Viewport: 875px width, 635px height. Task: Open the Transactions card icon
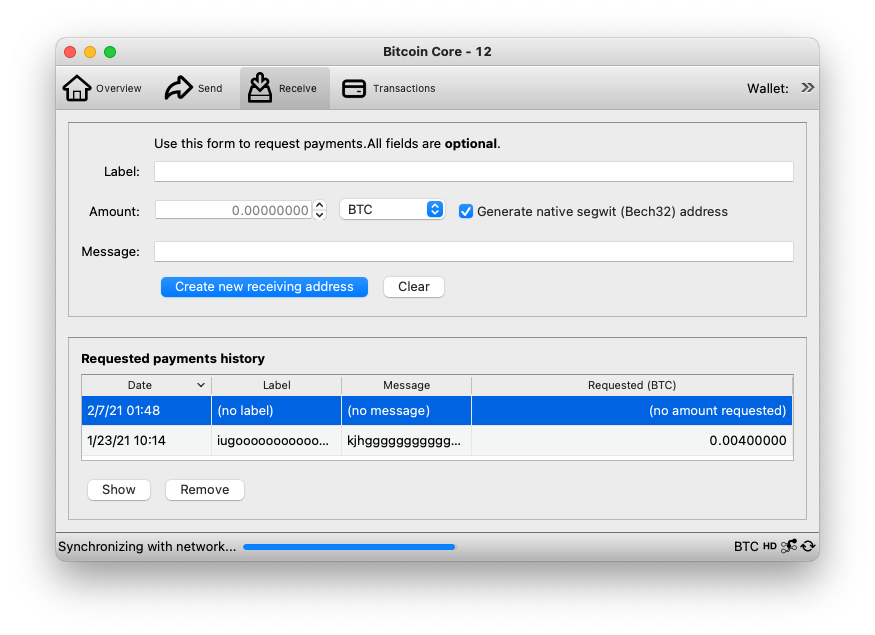click(x=354, y=88)
